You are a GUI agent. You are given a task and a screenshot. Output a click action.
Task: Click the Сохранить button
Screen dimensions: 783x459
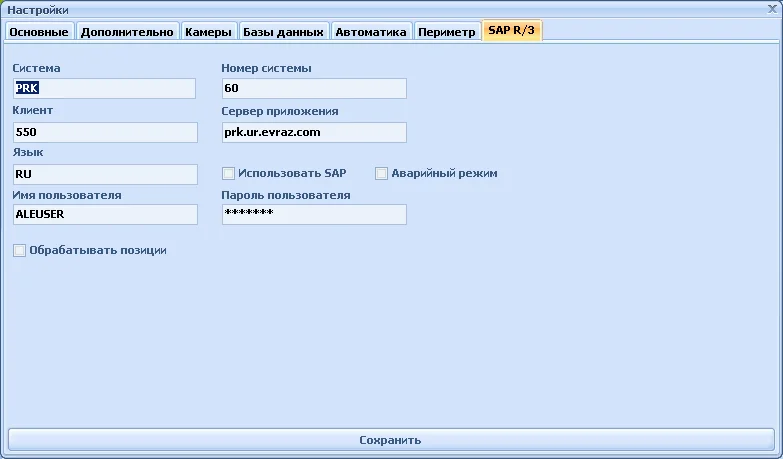[x=391, y=440]
